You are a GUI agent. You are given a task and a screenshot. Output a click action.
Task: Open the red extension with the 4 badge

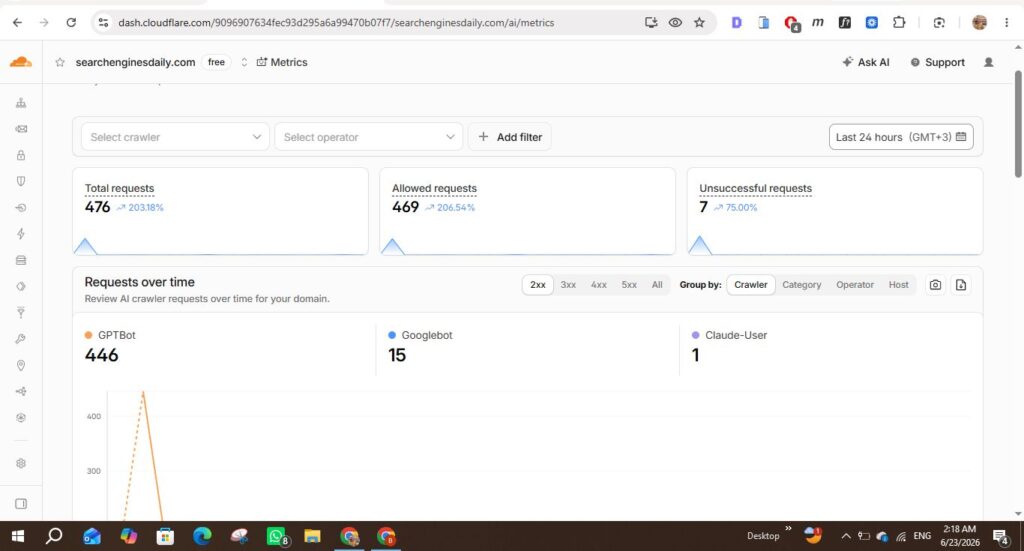[792, 24]
